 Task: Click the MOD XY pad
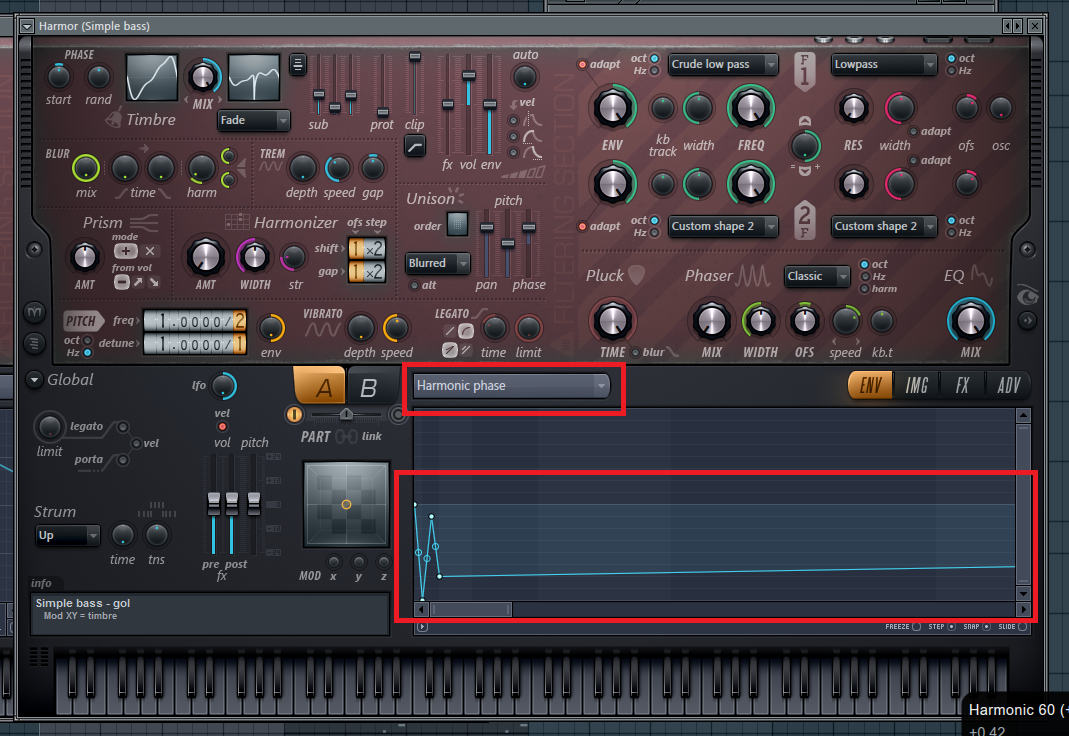click(x=346, y=504)
